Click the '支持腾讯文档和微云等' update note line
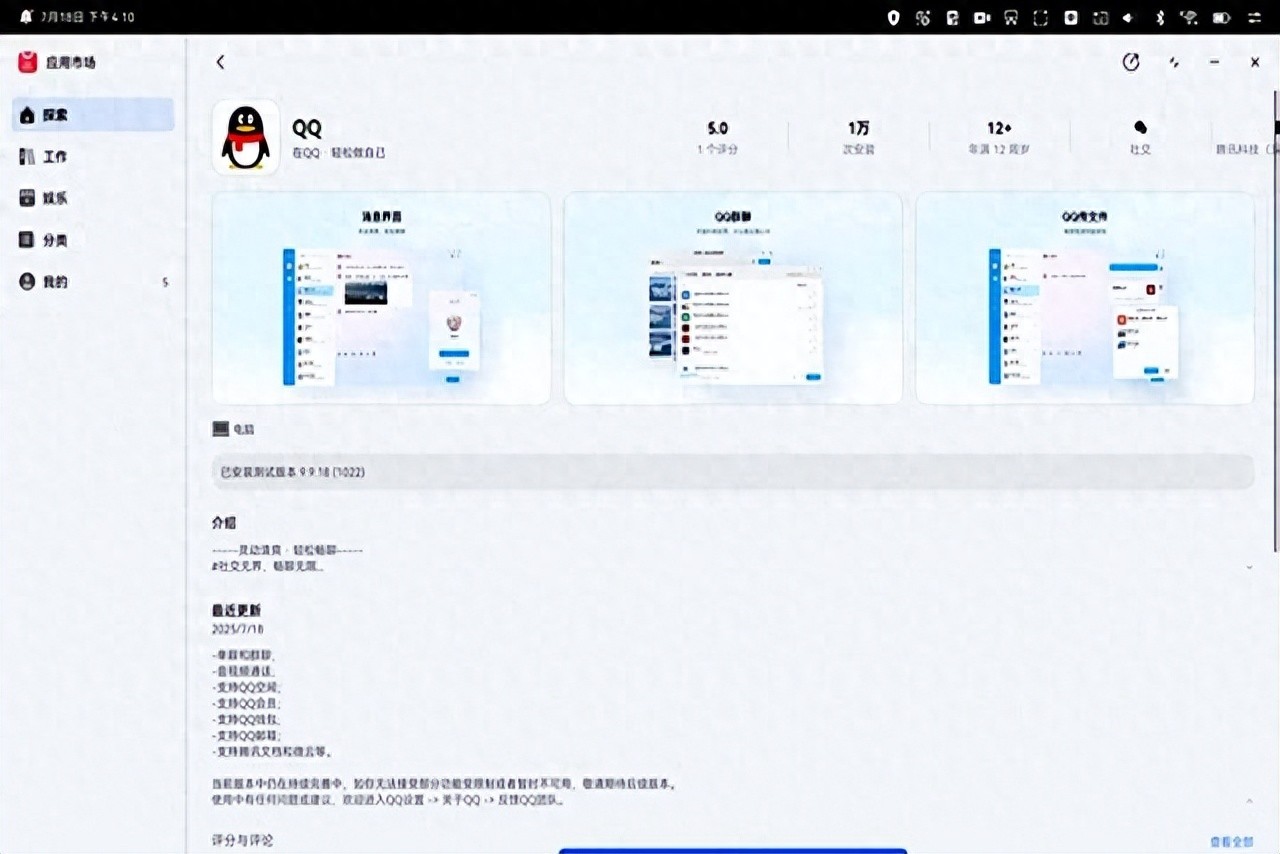 [x=273, y=751]
